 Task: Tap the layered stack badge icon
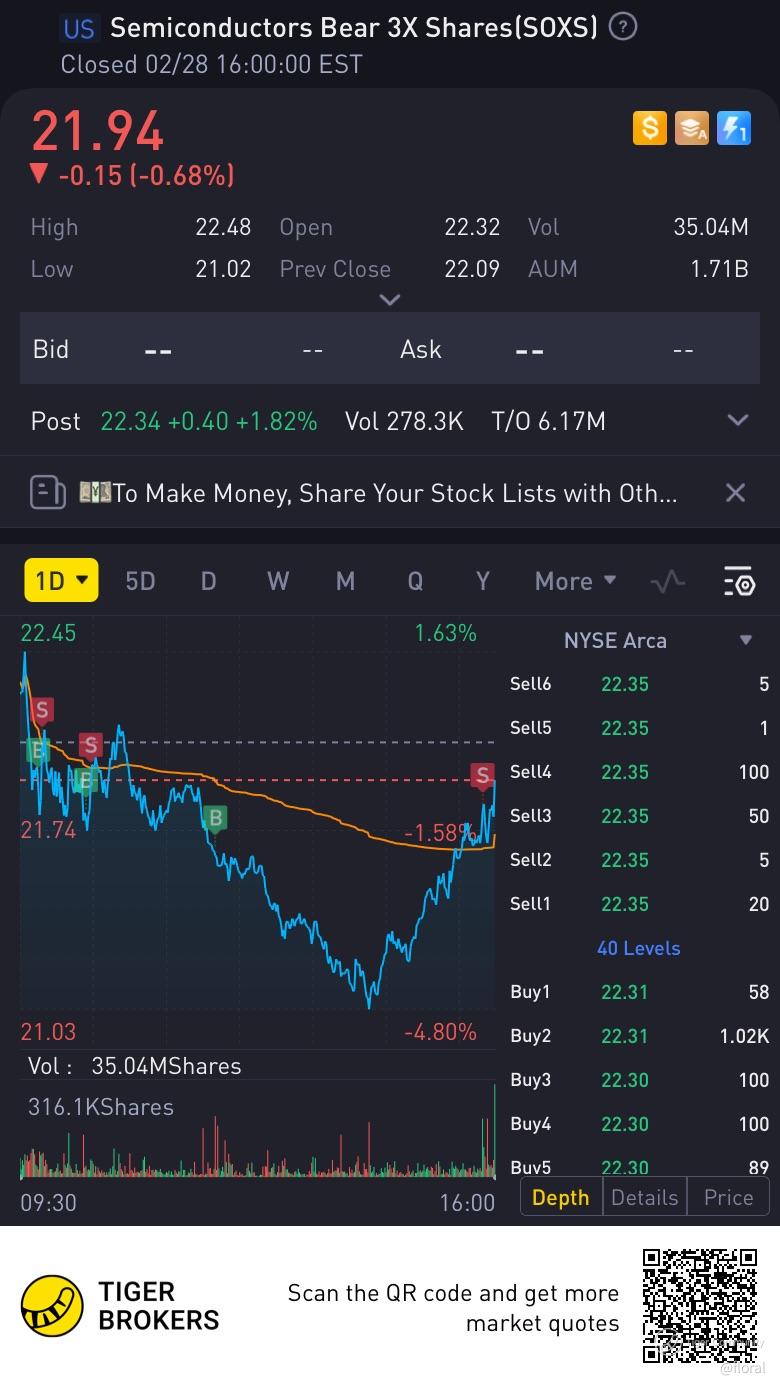692,128
